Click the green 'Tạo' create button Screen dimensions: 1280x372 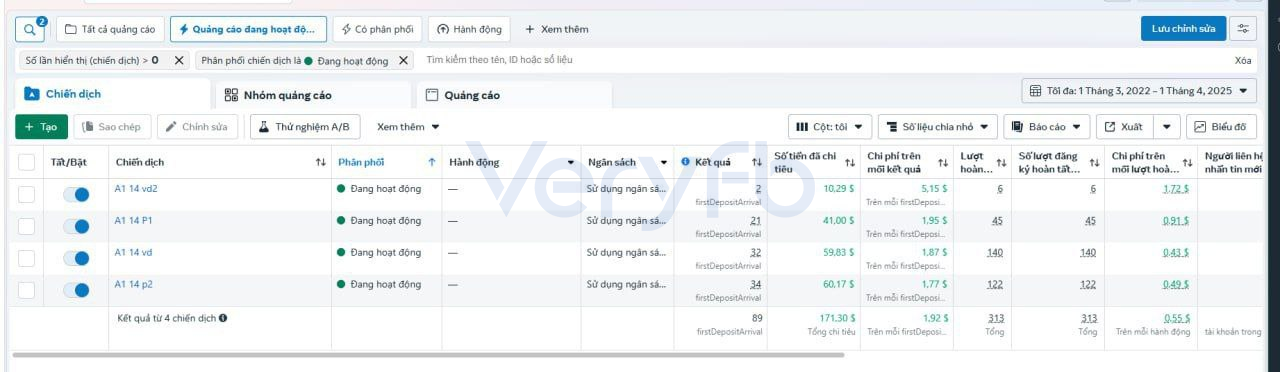coord(41,127)
